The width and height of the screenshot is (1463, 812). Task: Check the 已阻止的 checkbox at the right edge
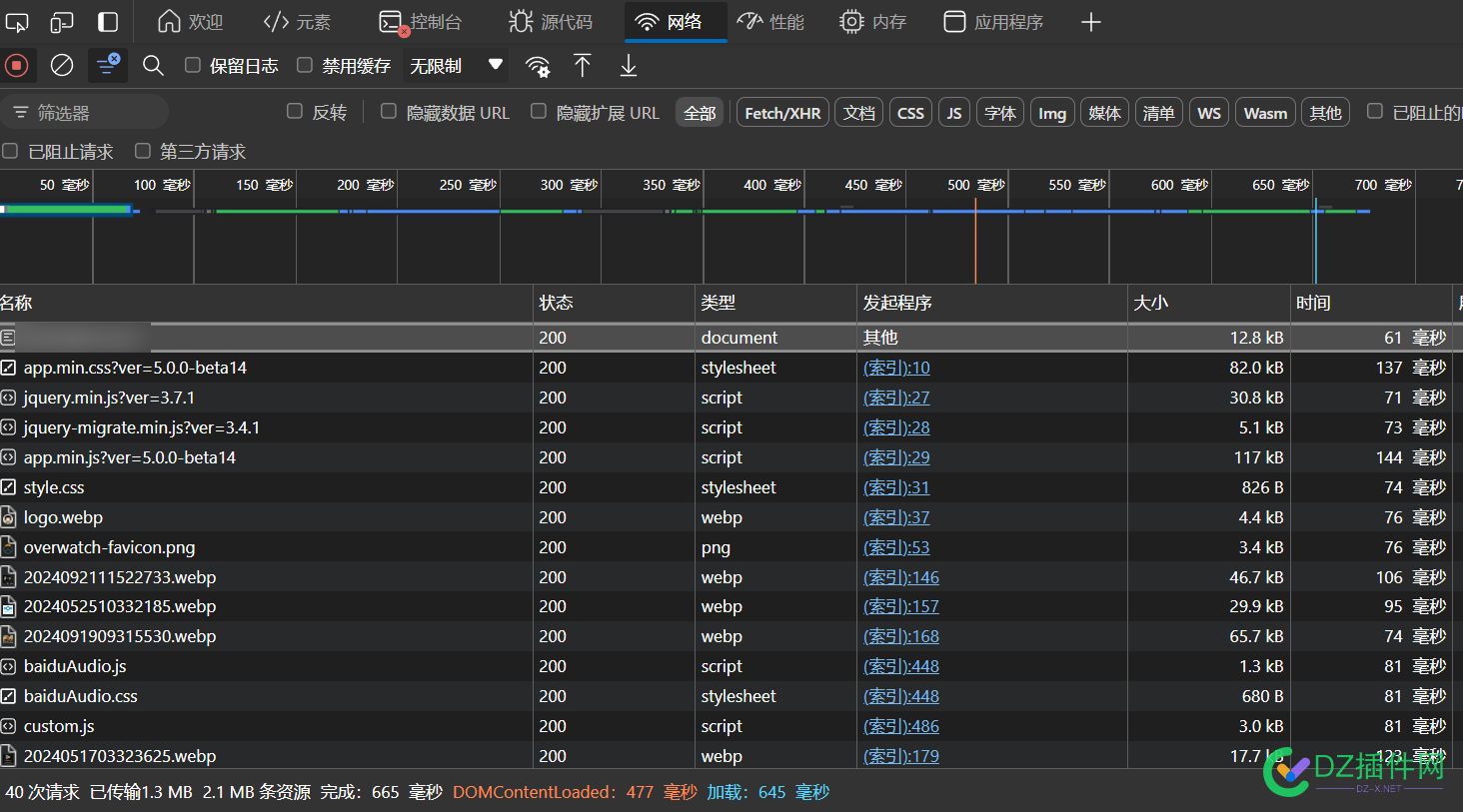click(1375, 111)
